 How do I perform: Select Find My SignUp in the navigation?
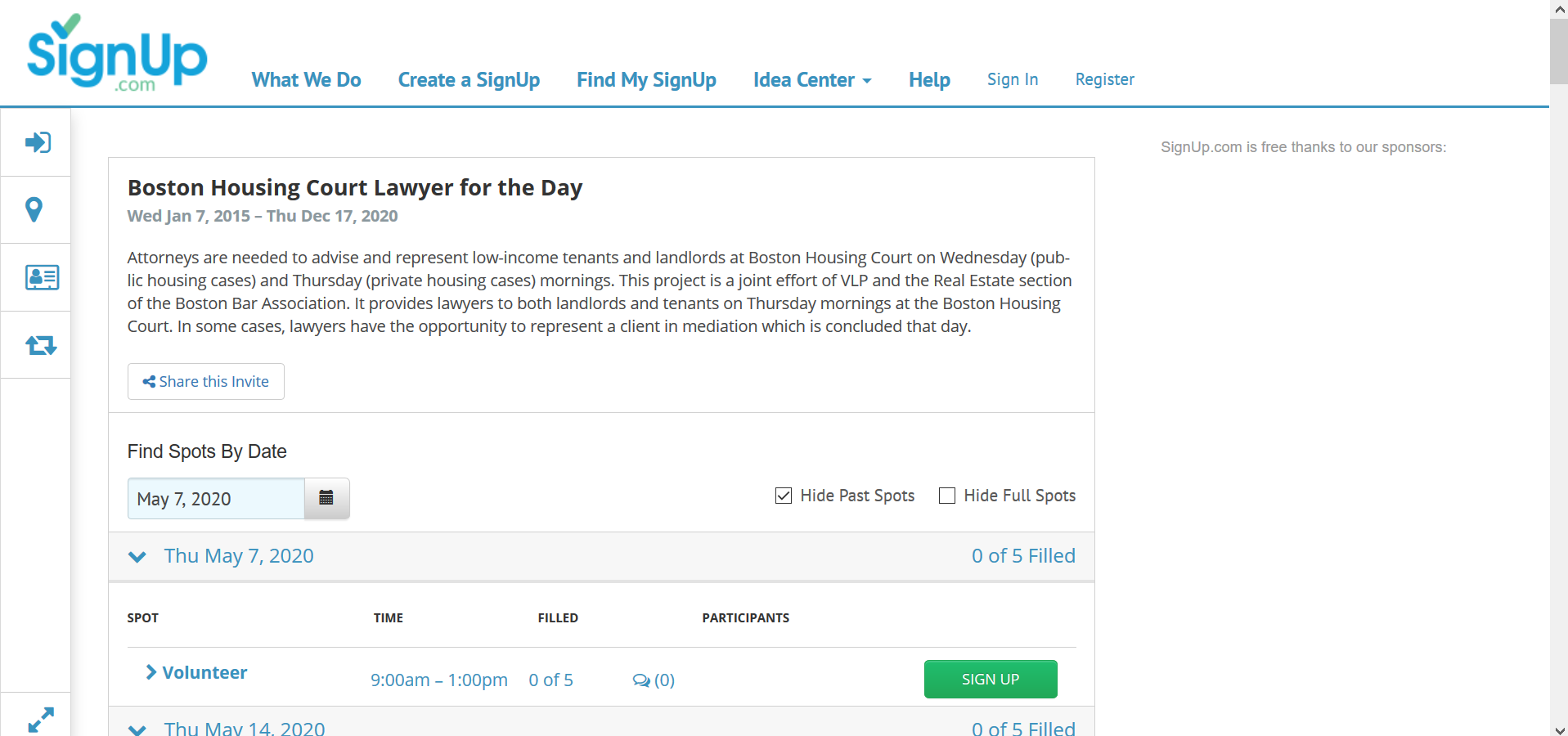pos(646,79)
